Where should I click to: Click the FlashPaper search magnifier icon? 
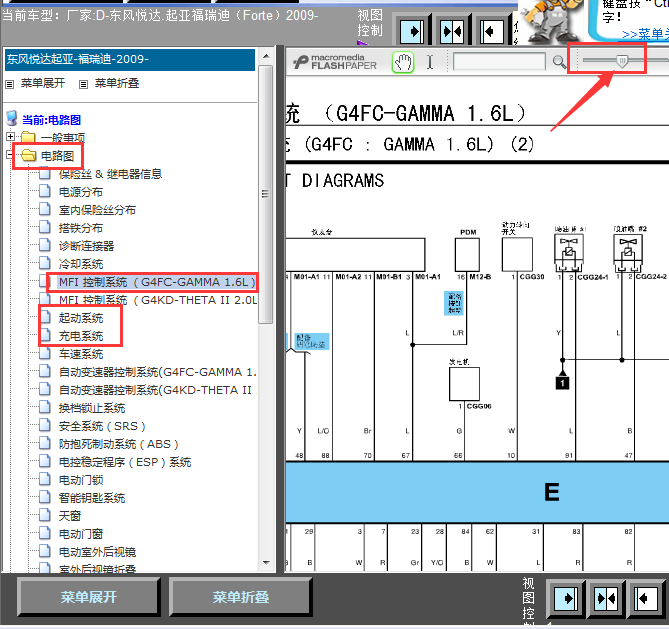pos(559,62)
